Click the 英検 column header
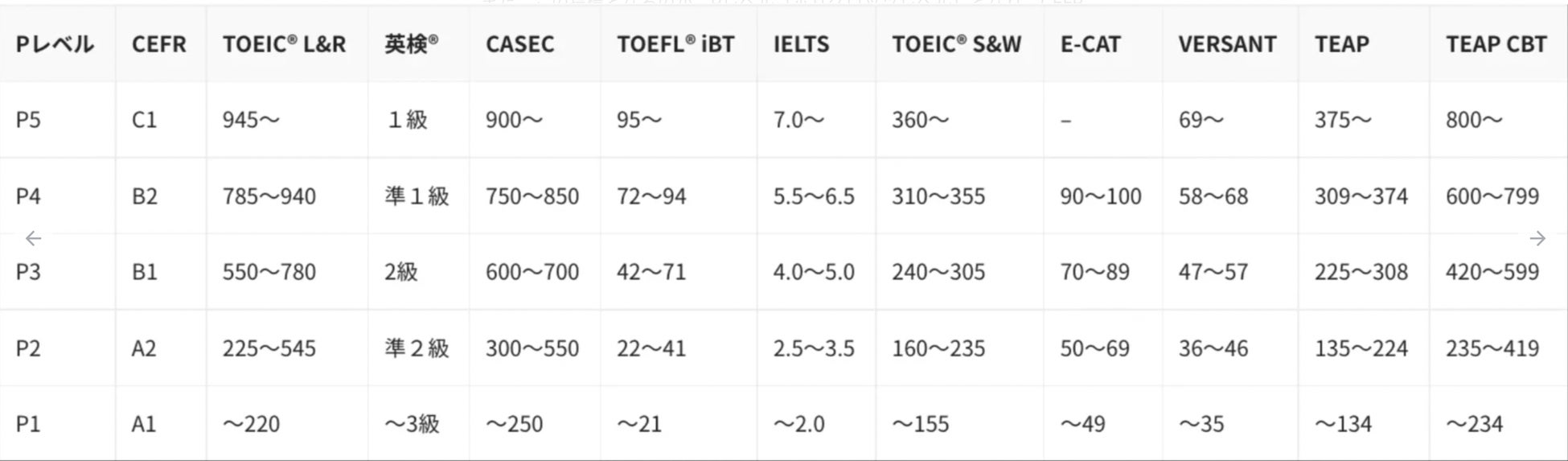This screenshot has width=1568, height=461. [x=411, y=44]
